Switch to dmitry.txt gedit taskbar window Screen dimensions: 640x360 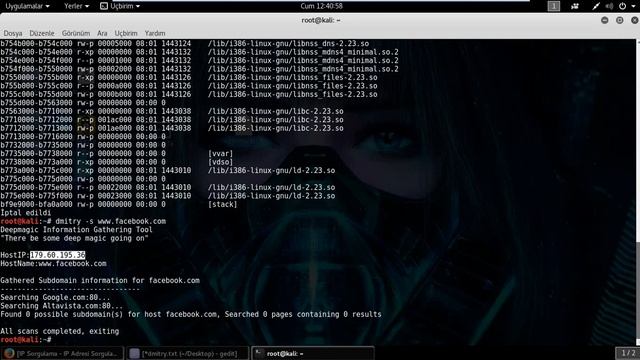click(188, 353)
